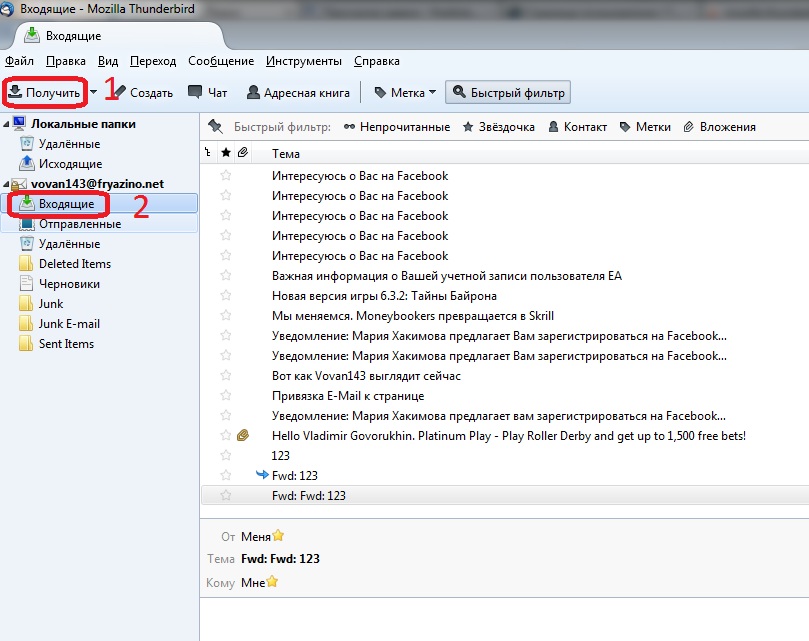Sort messages by the Тема column header
The height and width of the screenshot is (641, 809).
click(286, 154)
